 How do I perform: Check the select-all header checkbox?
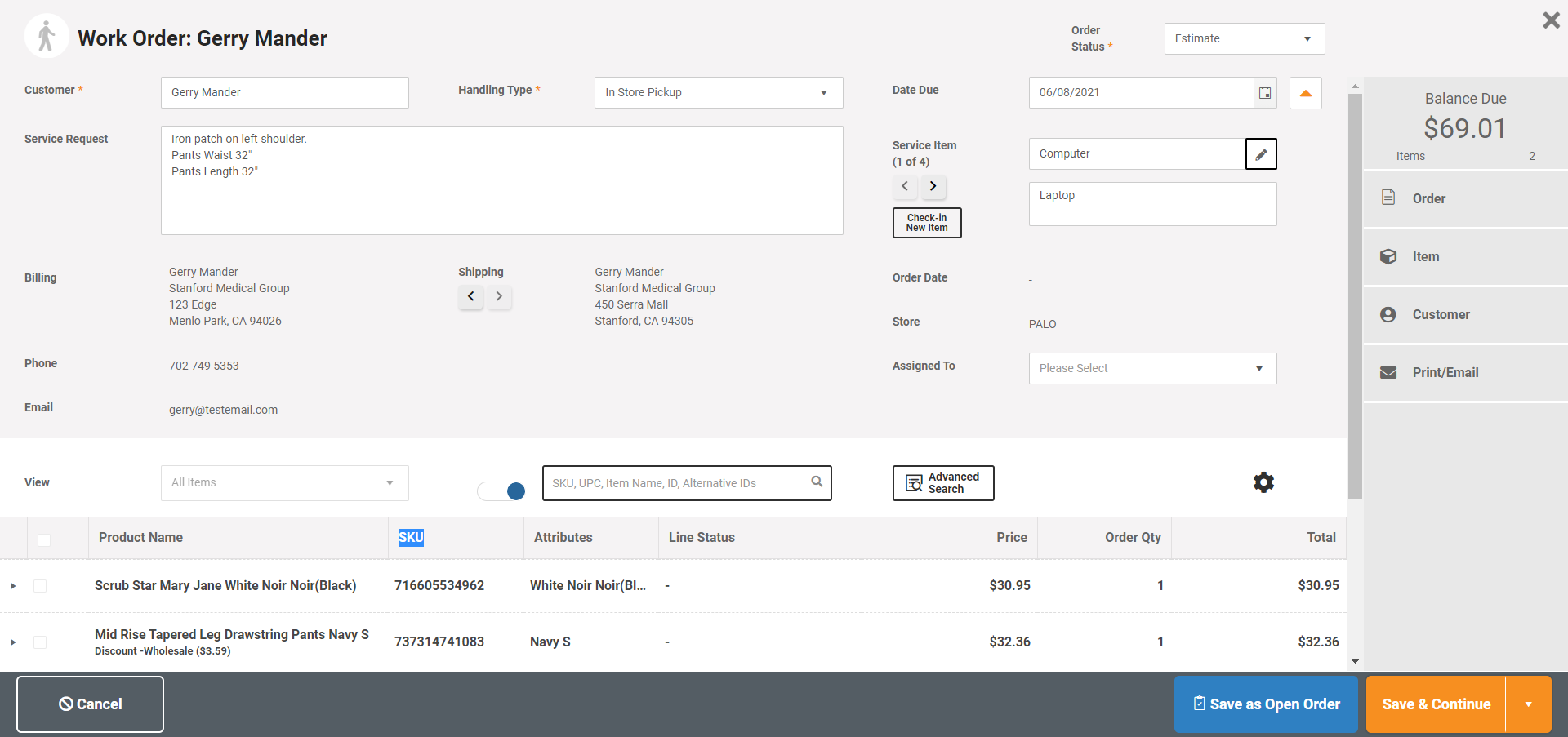coord(44,539)
